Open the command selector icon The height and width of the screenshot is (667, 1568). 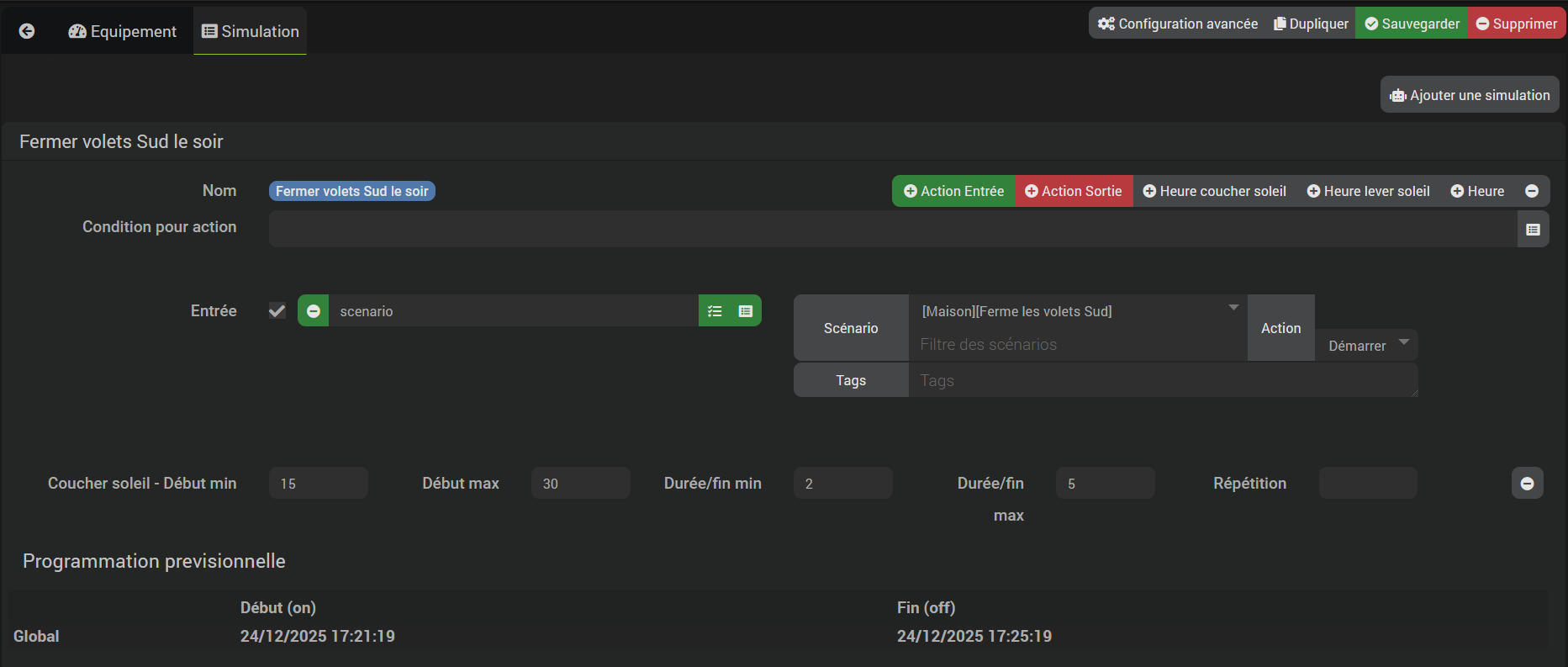click(746, 311)
